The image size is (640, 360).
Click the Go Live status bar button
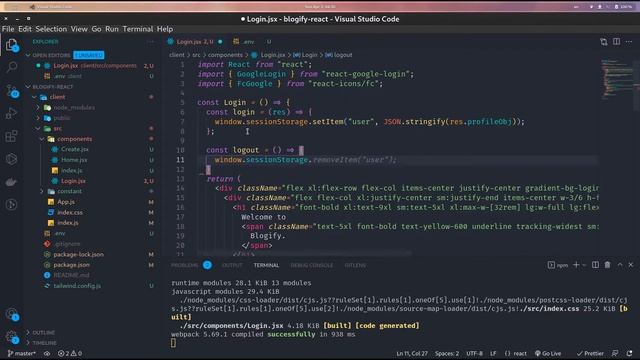point(548,353)
